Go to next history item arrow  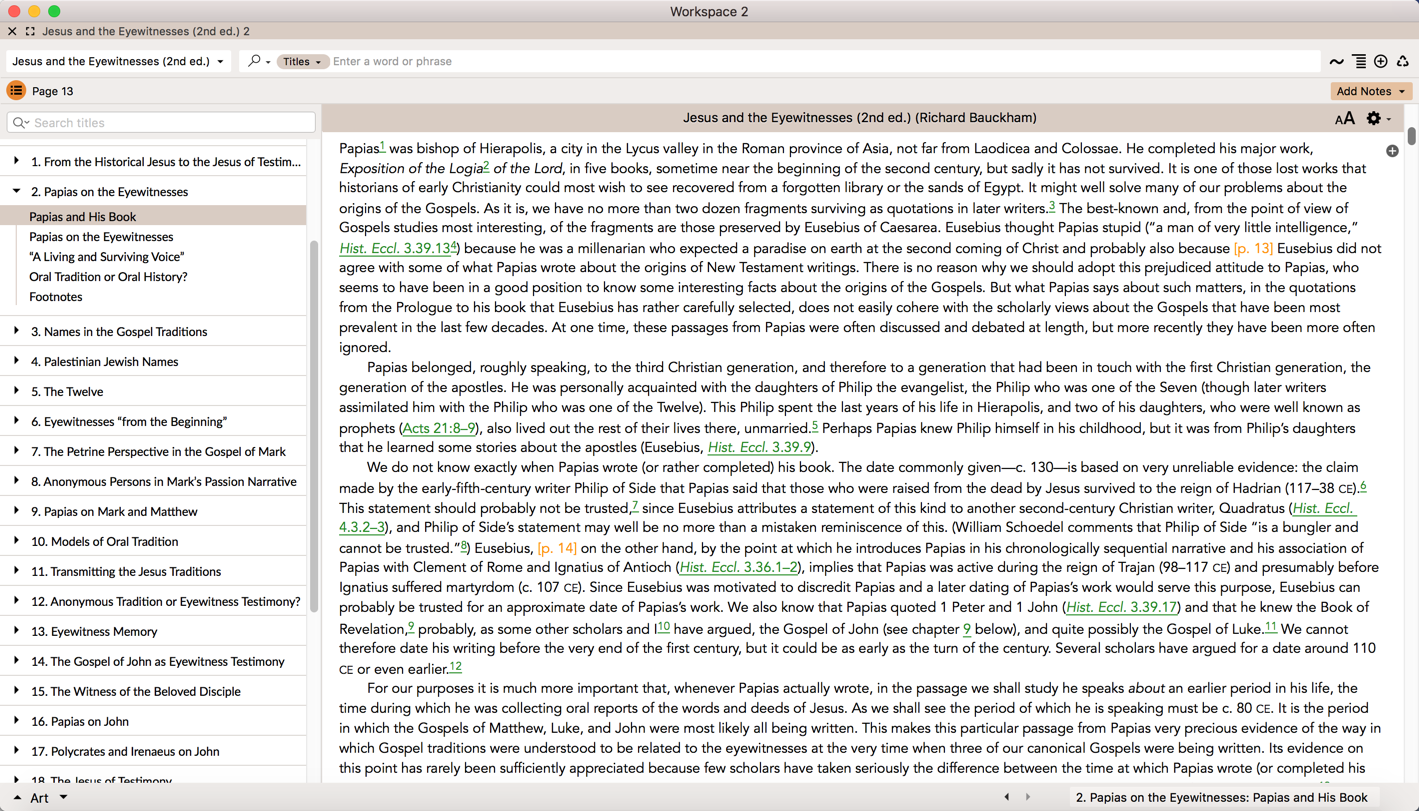point(1028,797)
